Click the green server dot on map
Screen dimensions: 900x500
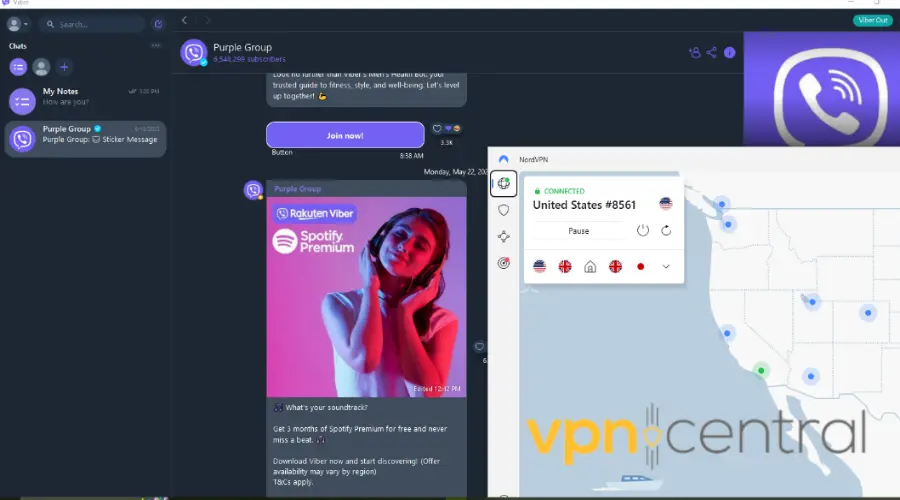click(x=761, y=371)
